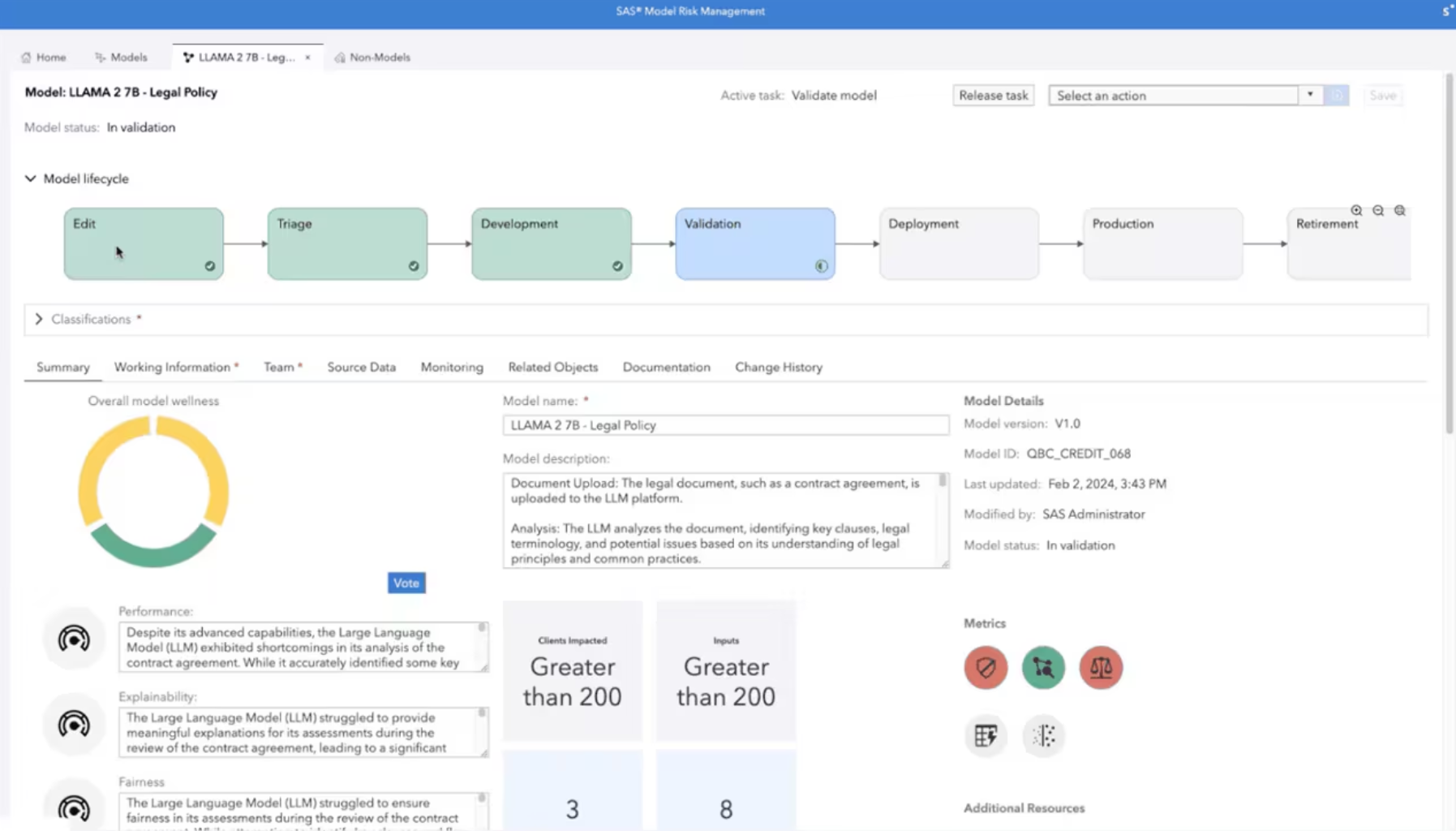
Task: Click the Clients Impacted 'Greater than 200' tile
Action: (x=573, y=670)
